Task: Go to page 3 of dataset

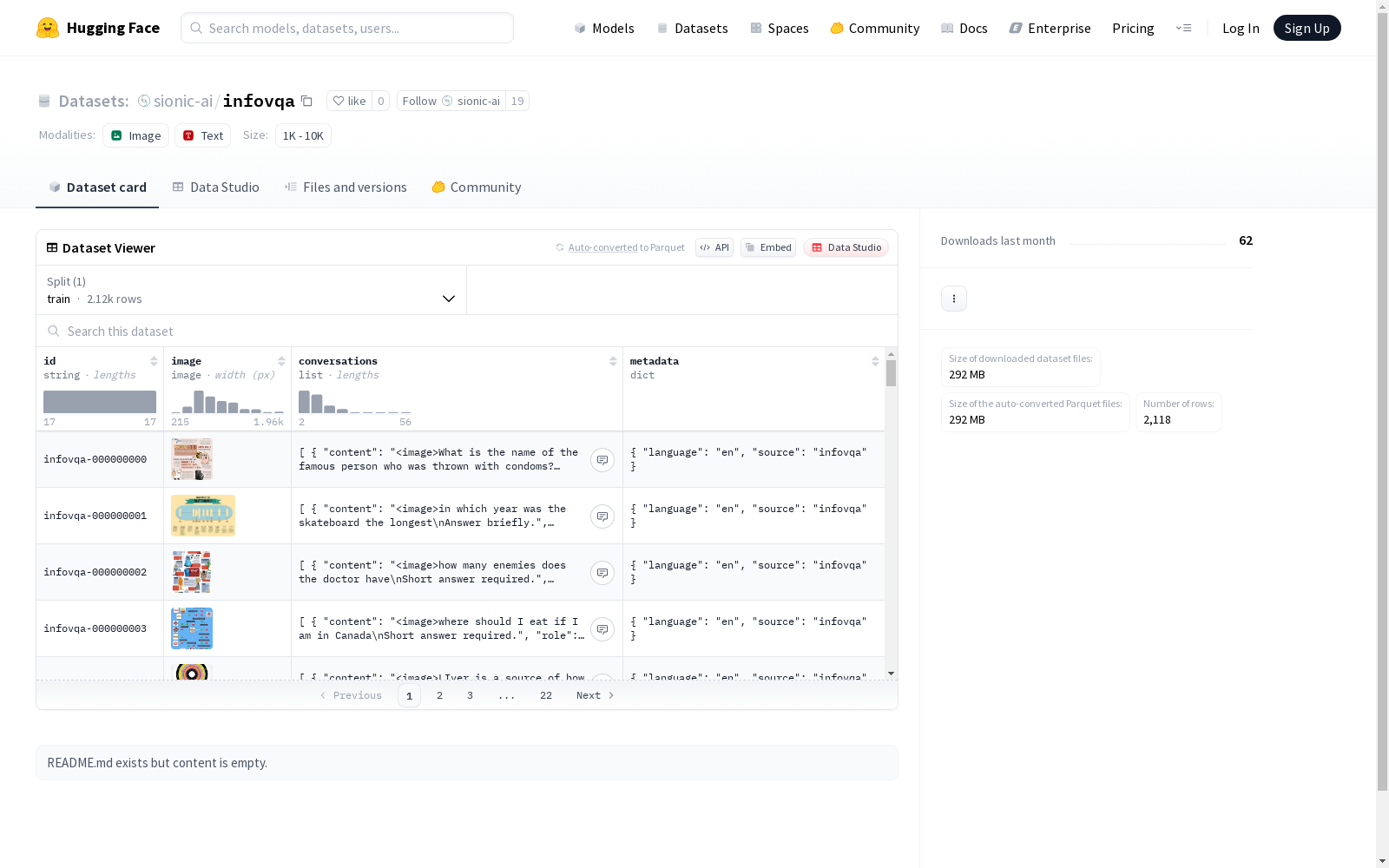Action: 470,695
